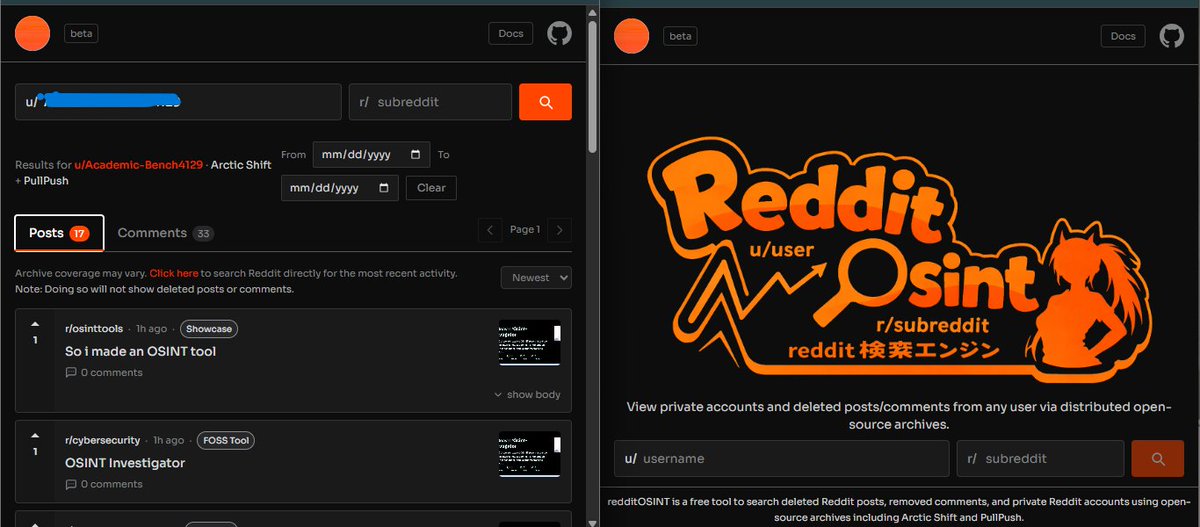Open comments icon on 'So i made an OSINT tool'
1200x527 pixels.
71,372
